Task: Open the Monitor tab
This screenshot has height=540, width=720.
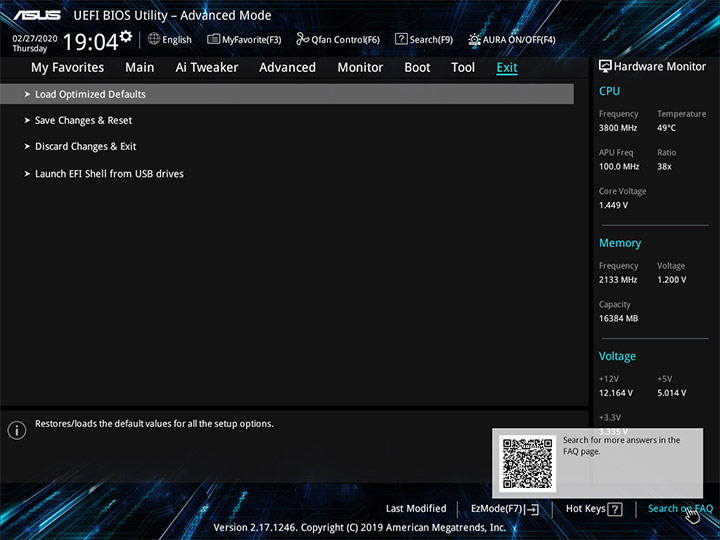Action: coord(360,68)
